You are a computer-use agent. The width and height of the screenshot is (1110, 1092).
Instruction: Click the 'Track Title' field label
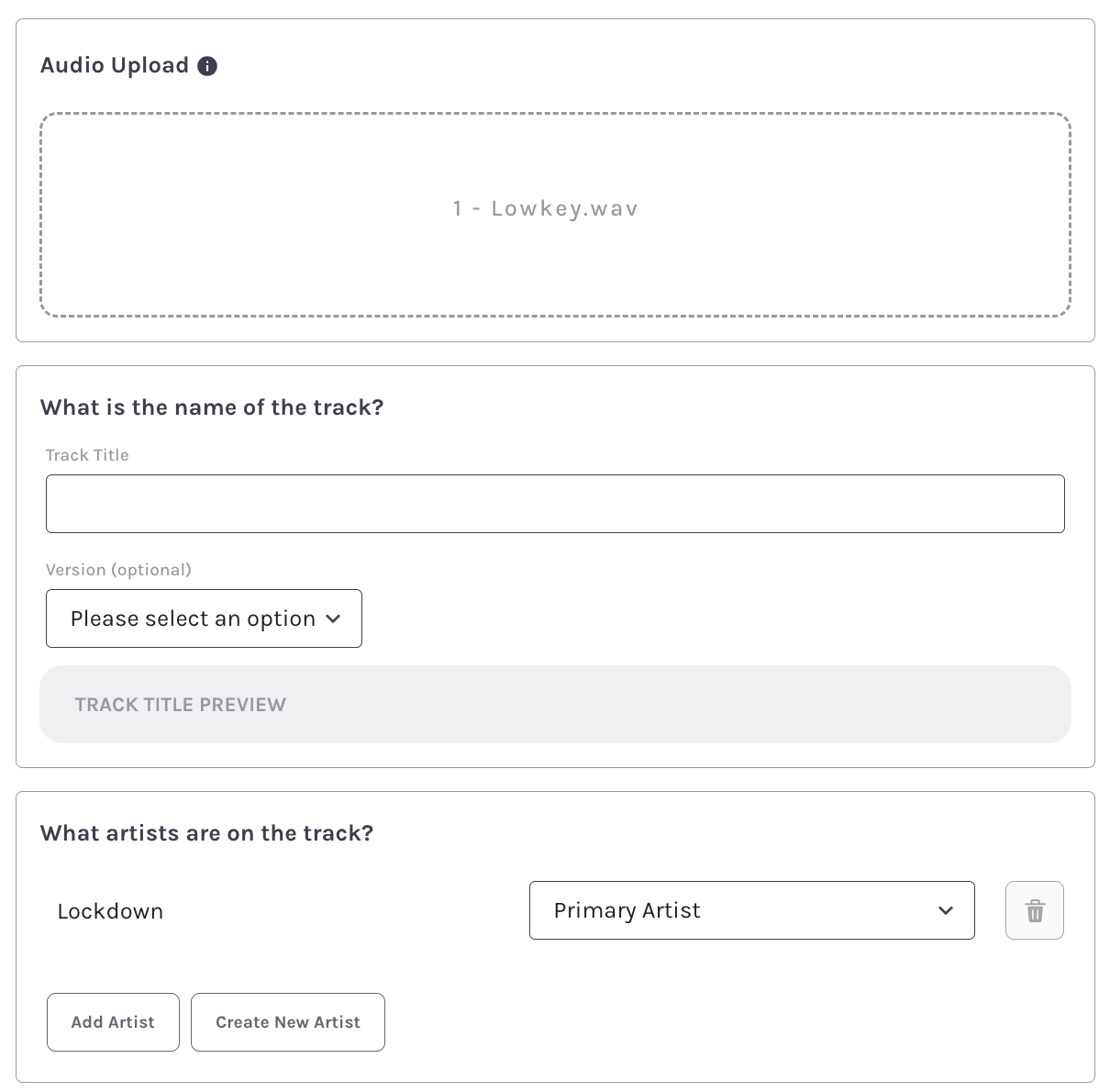[87, 455]
